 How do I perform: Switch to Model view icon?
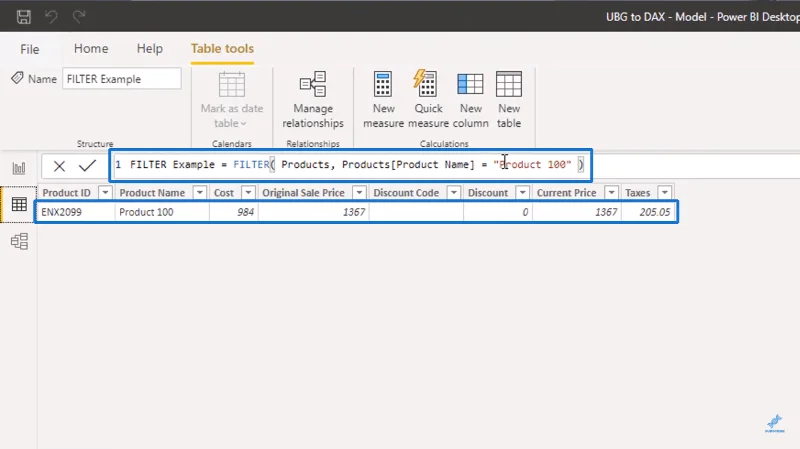[x=19, y=241]
